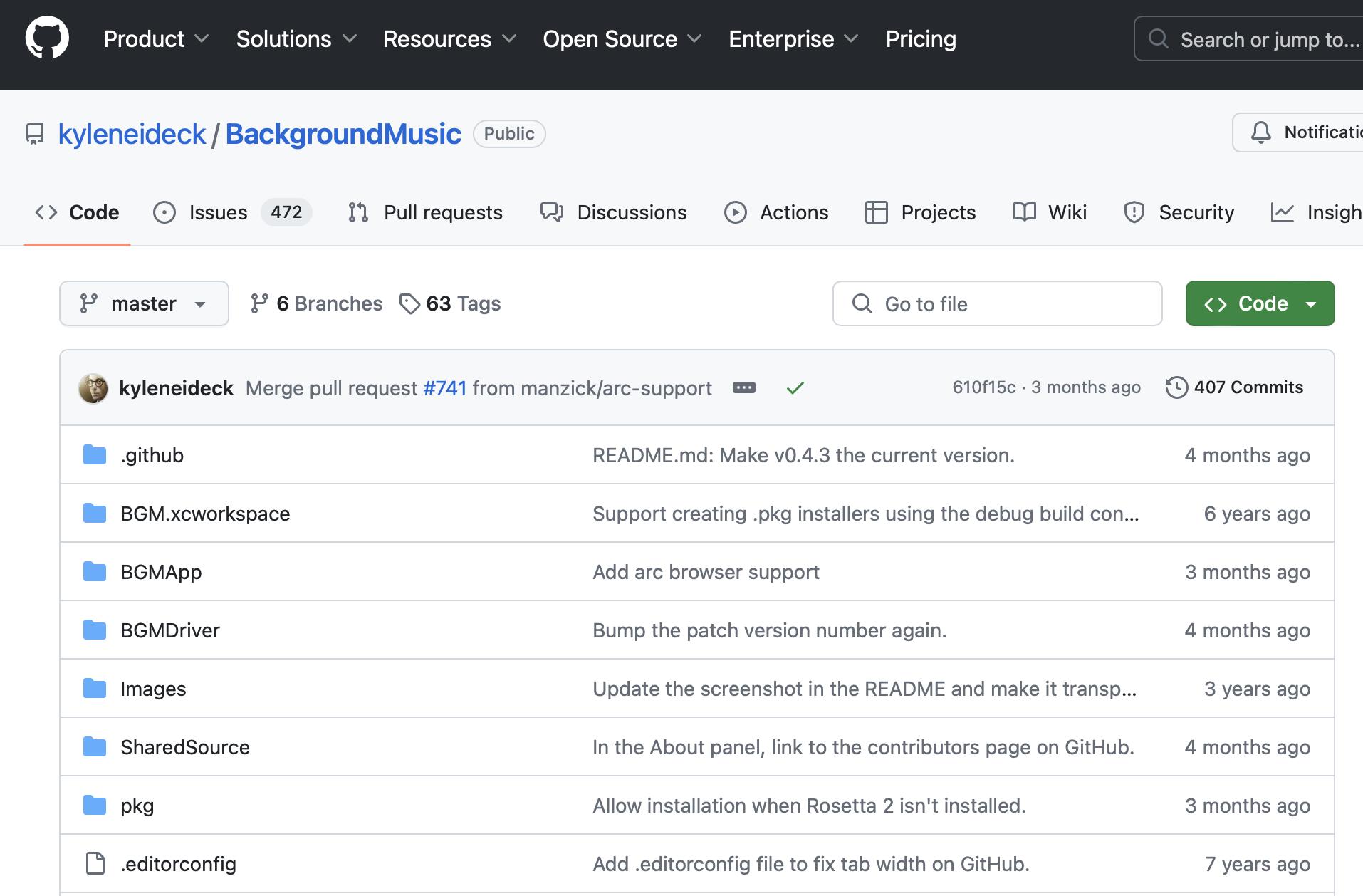Click the file icon next to .editorconfig
This screenshot has width=1363, height=896.
tap(95, 863)
